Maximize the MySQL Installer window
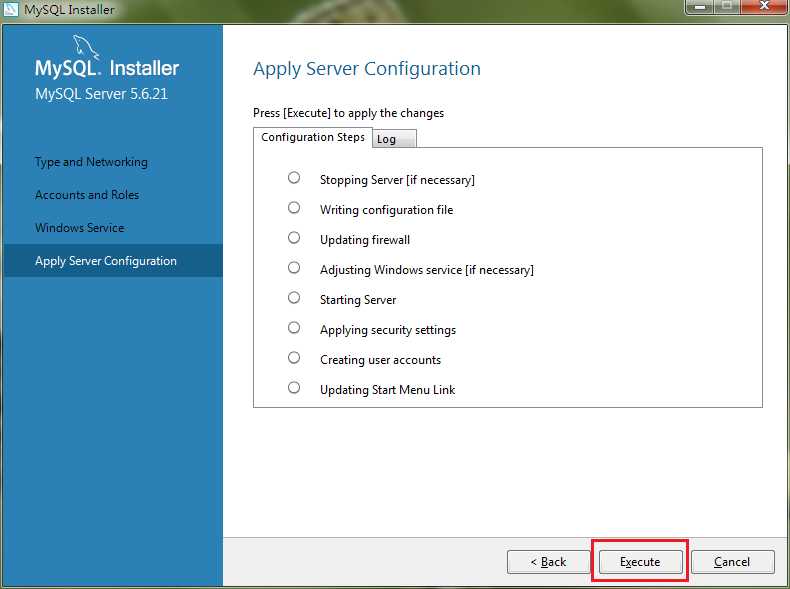Image resolution: width=790 pixels, height=589 pixels. click(x=727, y=7)
